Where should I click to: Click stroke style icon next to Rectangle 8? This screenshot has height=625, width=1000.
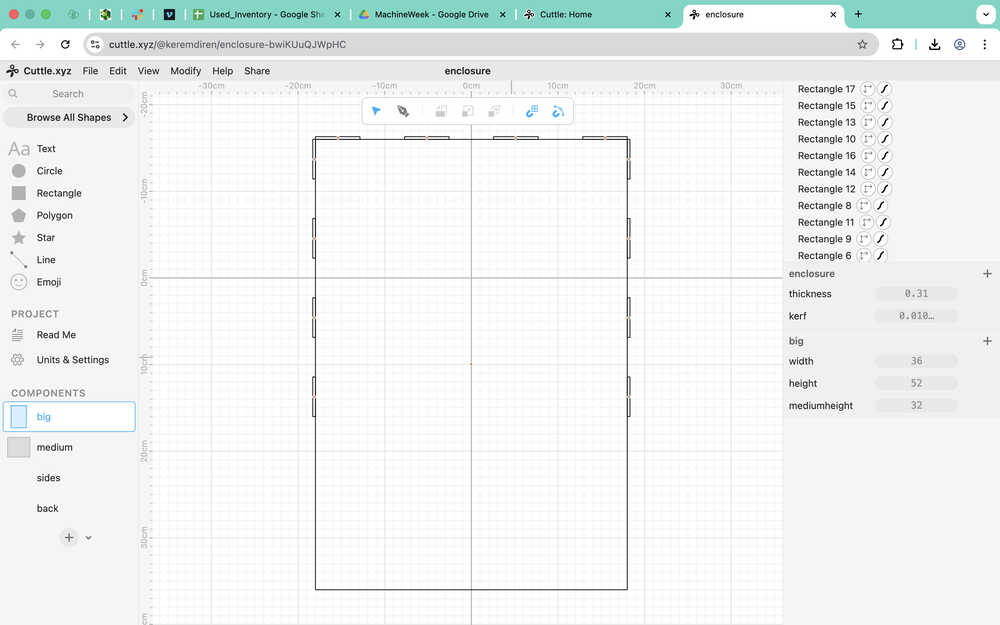click(881, 205)
